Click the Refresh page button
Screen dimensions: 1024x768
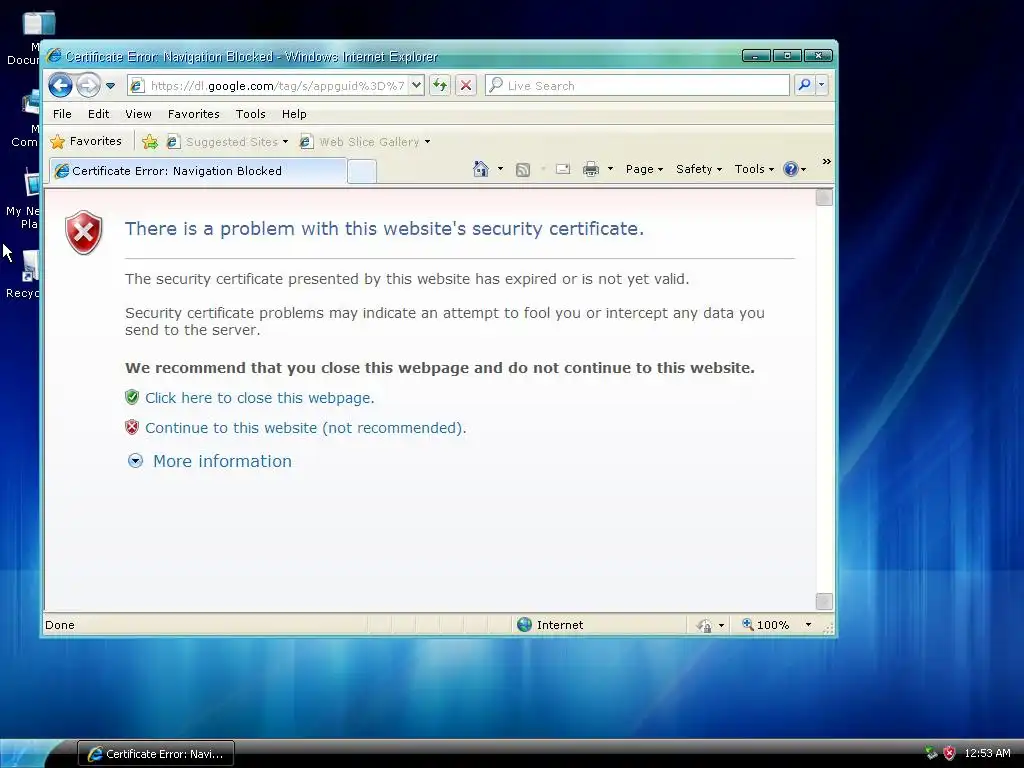click(x=440, y=86)
